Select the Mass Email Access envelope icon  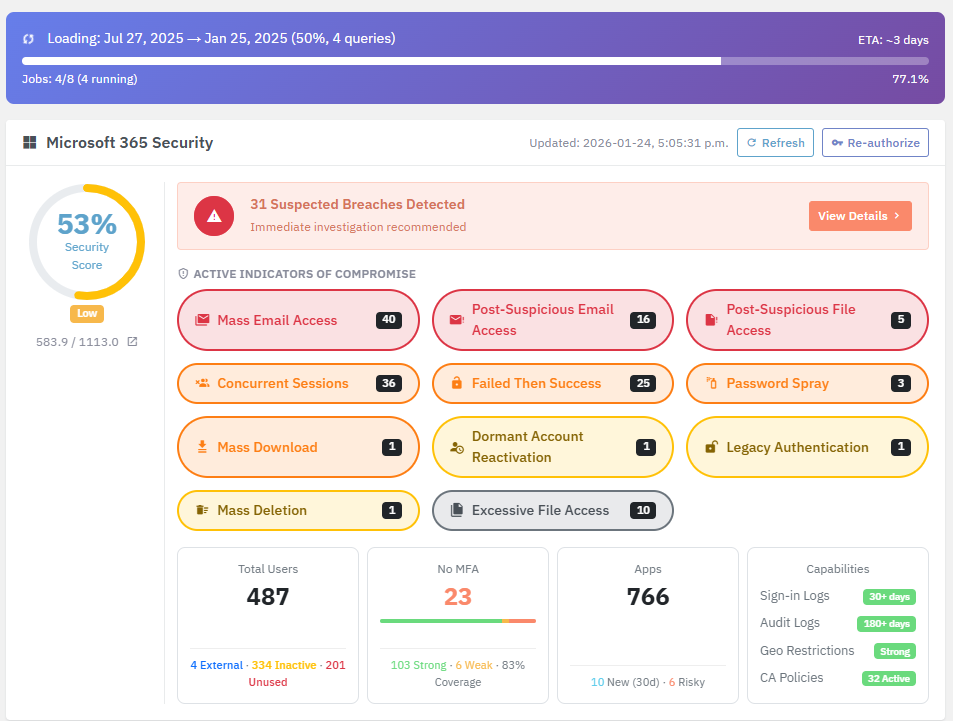pyautogui.click(x=203, y=320)
